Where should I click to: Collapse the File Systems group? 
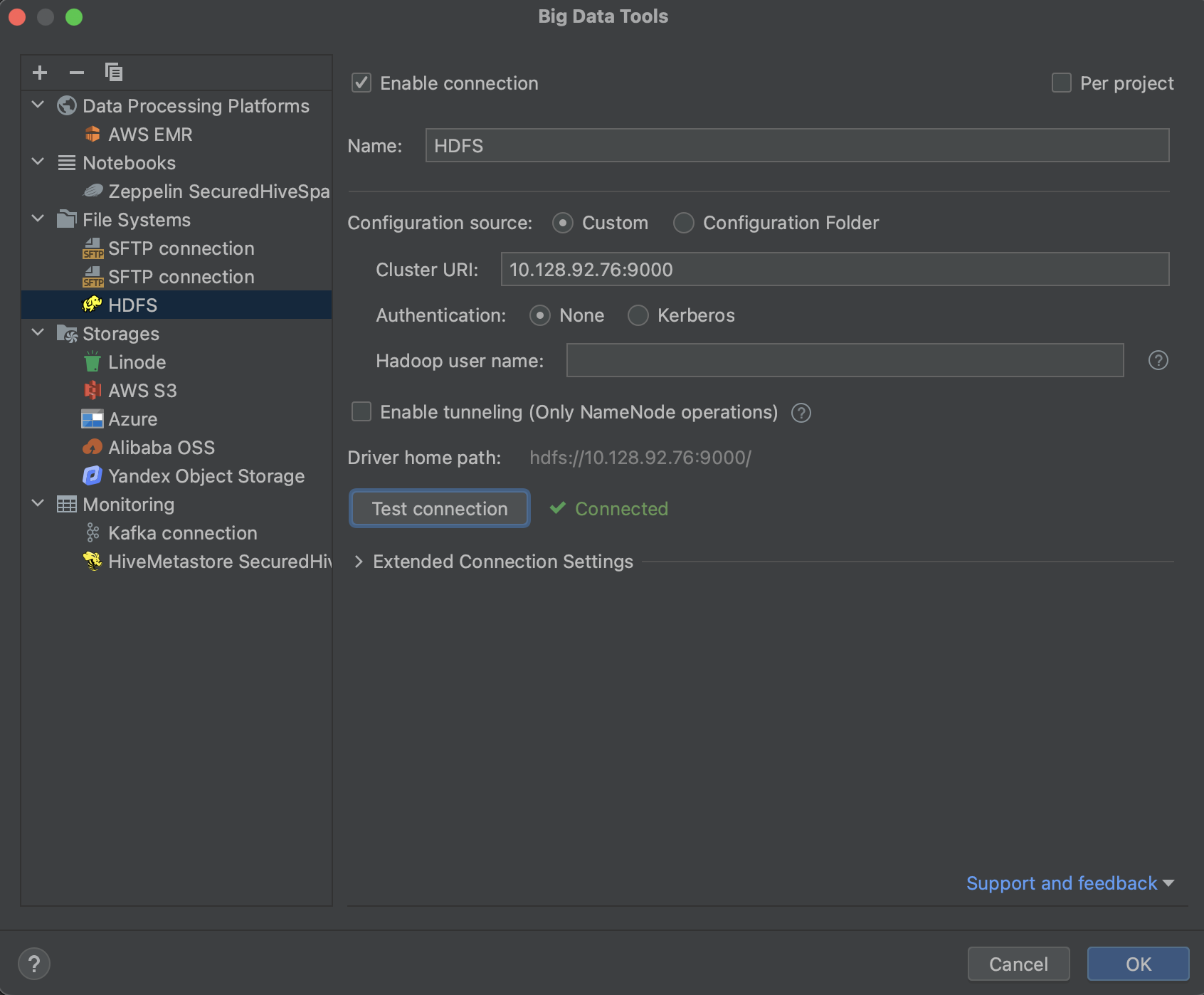click(x=38, y=219)
